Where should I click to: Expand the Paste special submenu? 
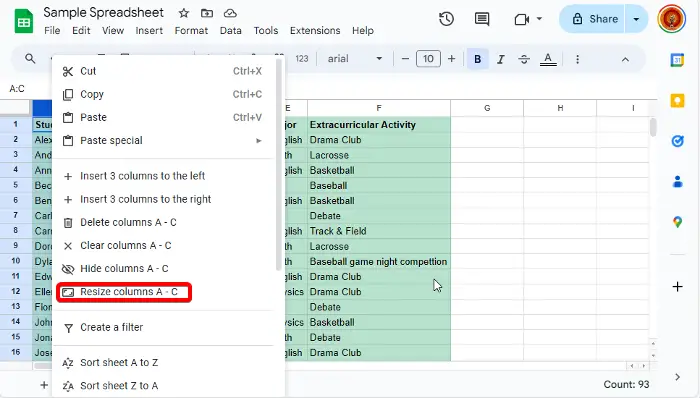[164, 141]
